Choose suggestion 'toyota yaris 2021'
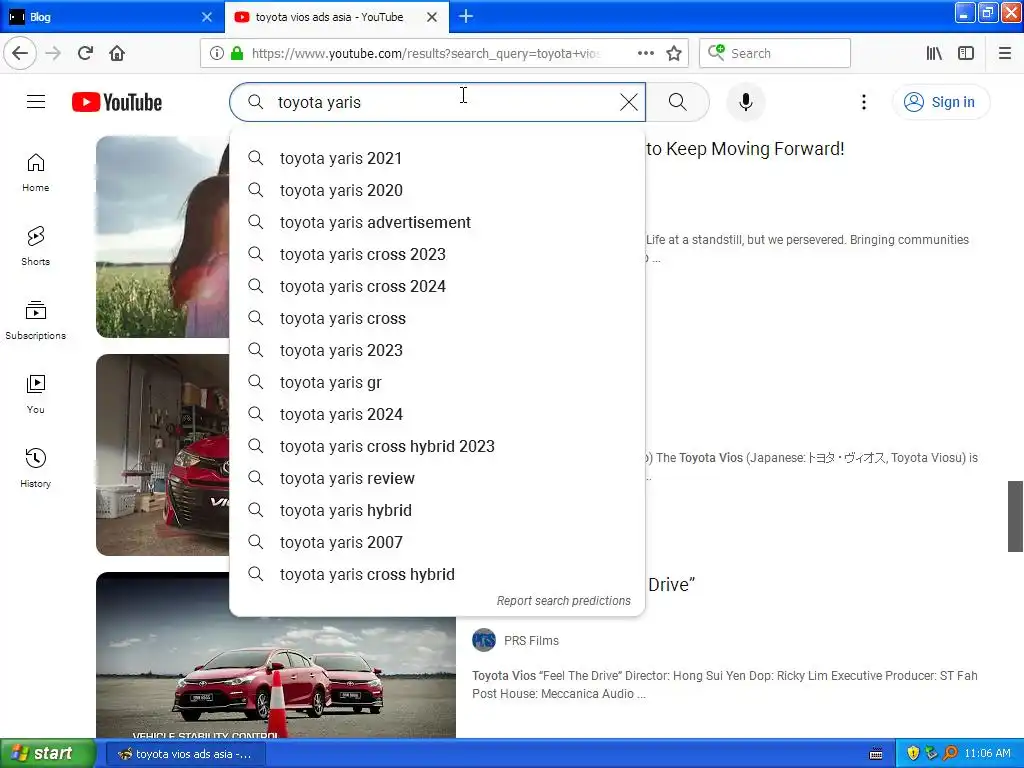This screenshot has width=1024, height=768. point(437,158)
